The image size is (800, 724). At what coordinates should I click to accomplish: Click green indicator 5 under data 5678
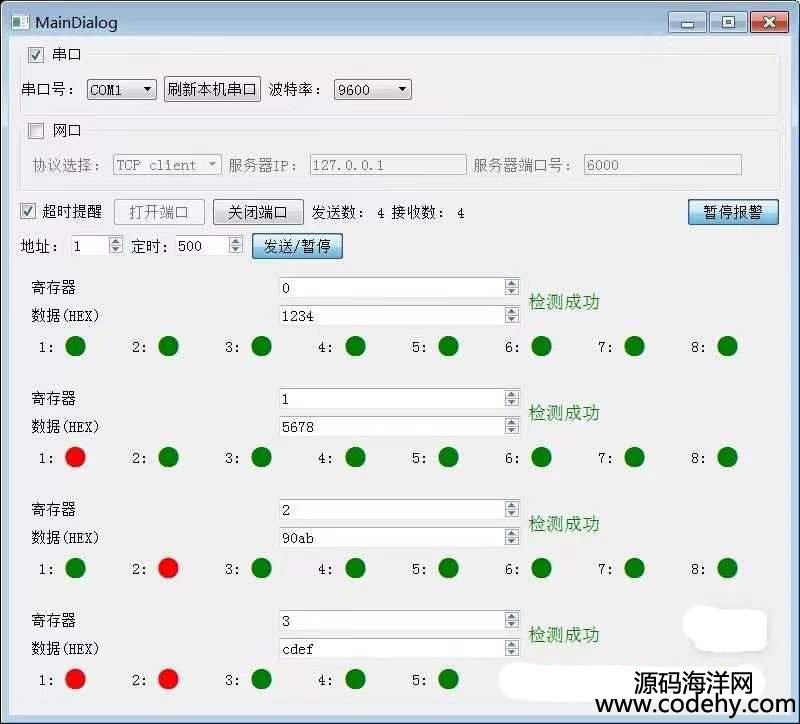[x=448, y=457]
